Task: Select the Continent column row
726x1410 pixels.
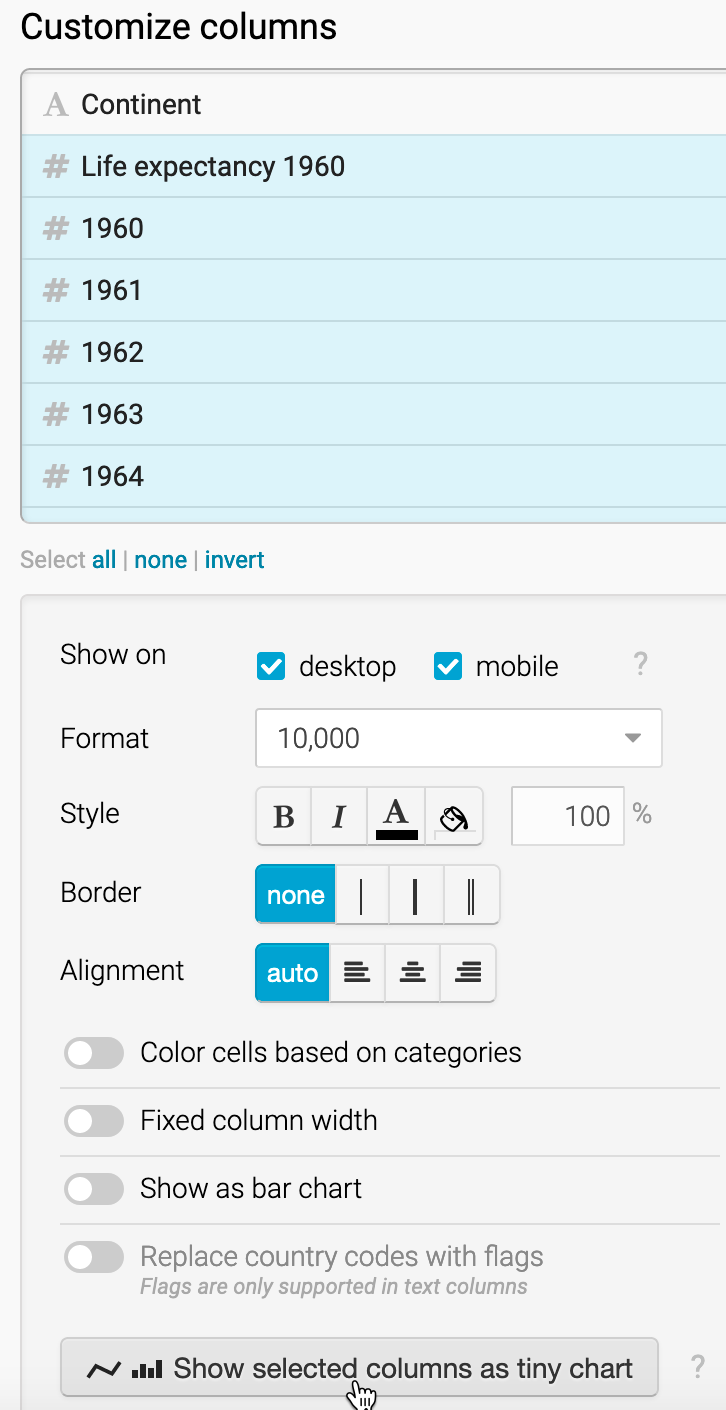Action: (374, 104)
